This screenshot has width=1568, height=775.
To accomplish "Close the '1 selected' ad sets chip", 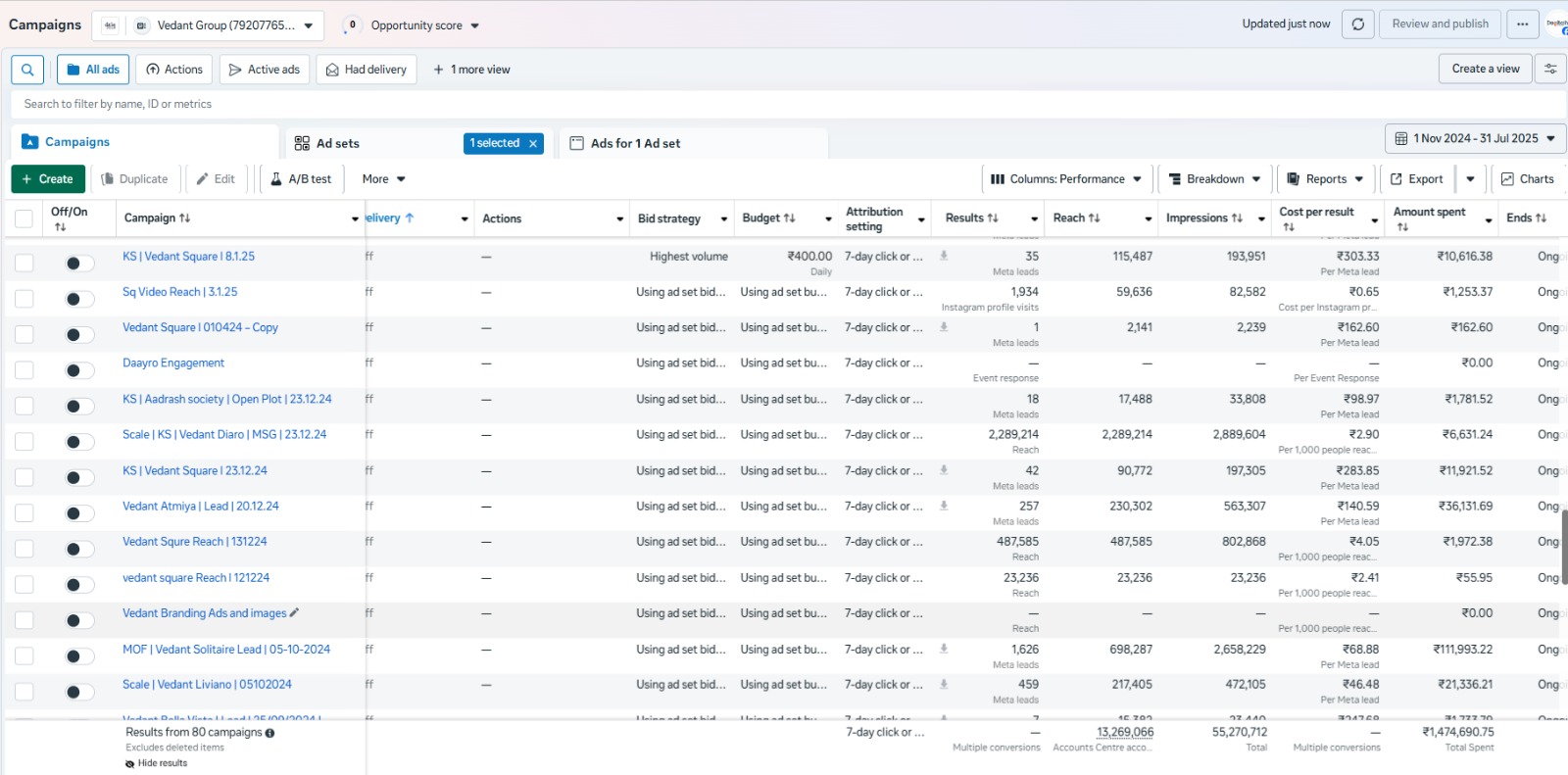I will coord(533,143).
